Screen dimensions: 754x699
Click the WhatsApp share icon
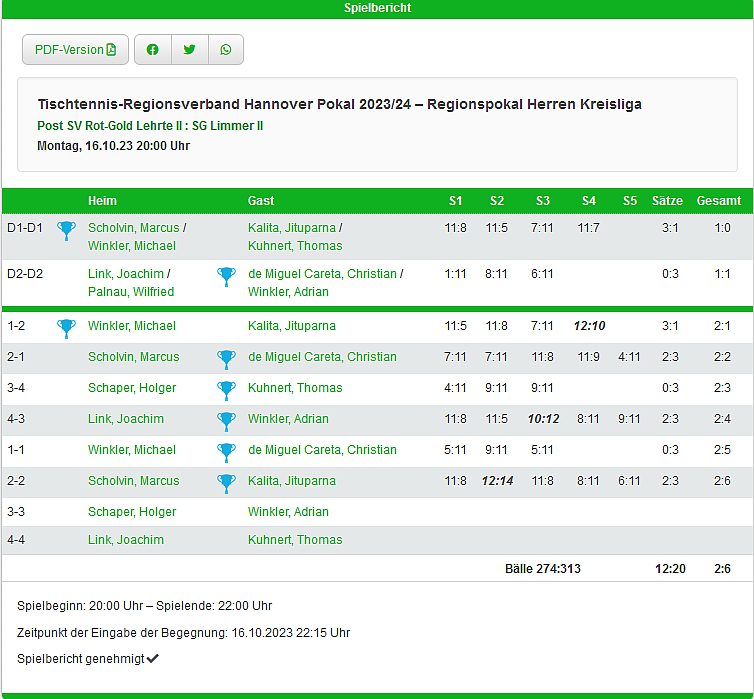[x=226, y=50]
